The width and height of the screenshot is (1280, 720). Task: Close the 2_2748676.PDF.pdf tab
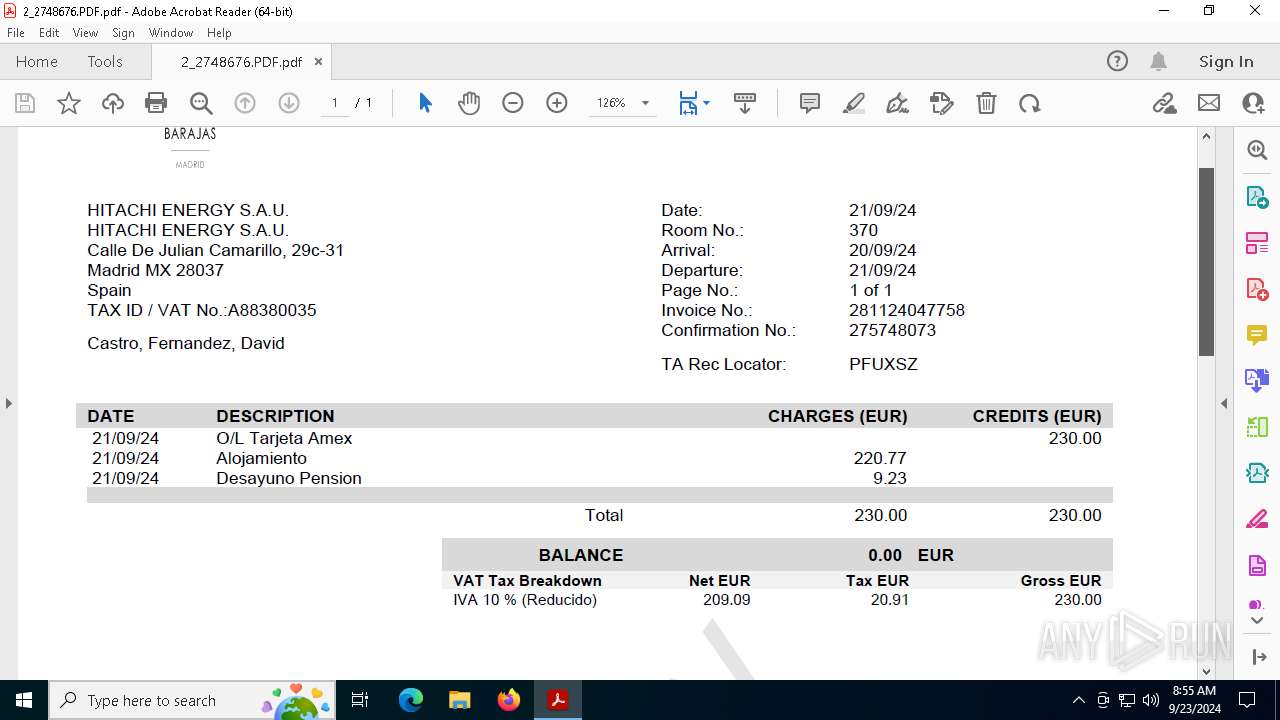pos(318,61)
